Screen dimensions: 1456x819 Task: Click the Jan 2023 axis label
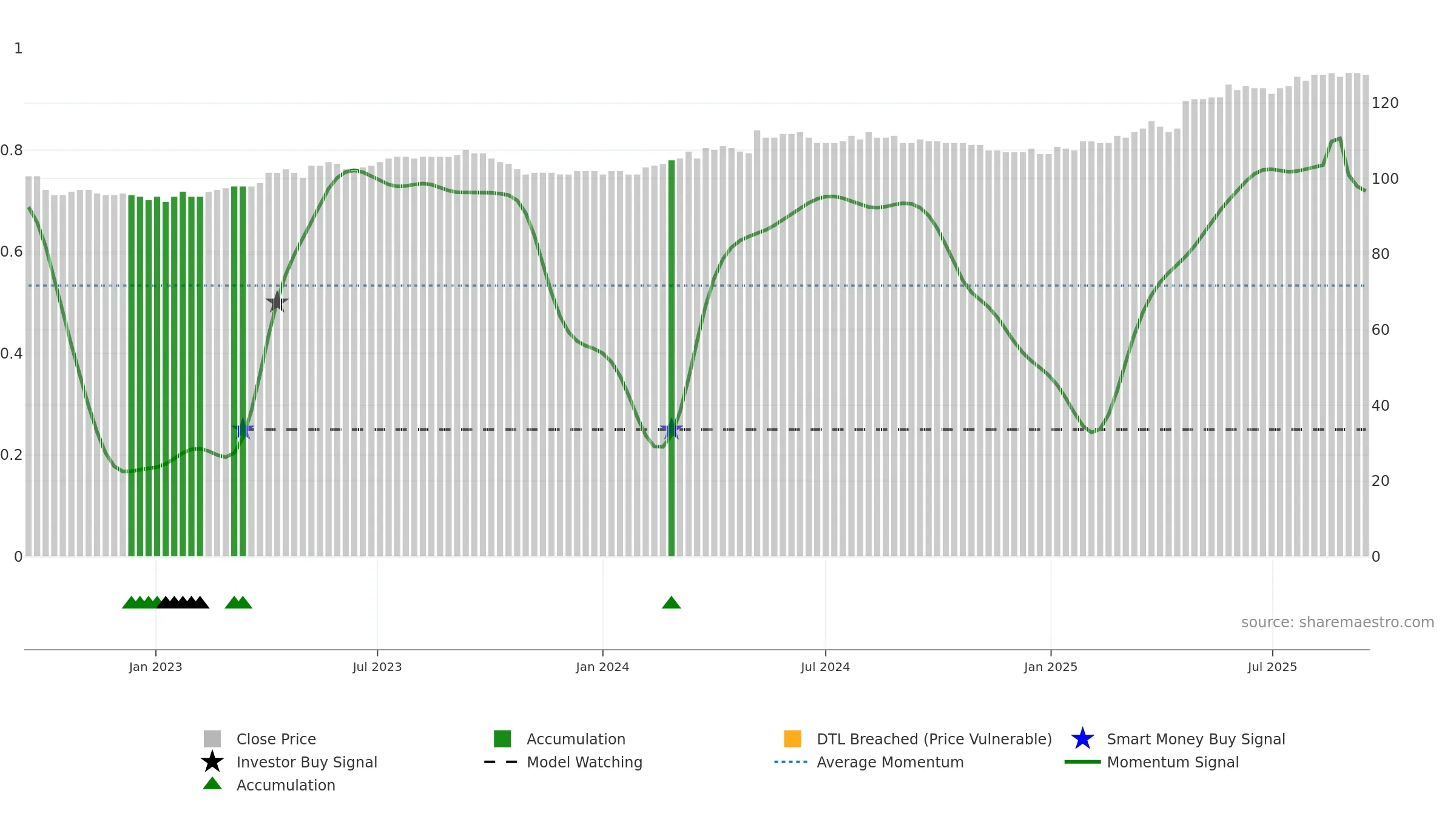pos(155,667)
